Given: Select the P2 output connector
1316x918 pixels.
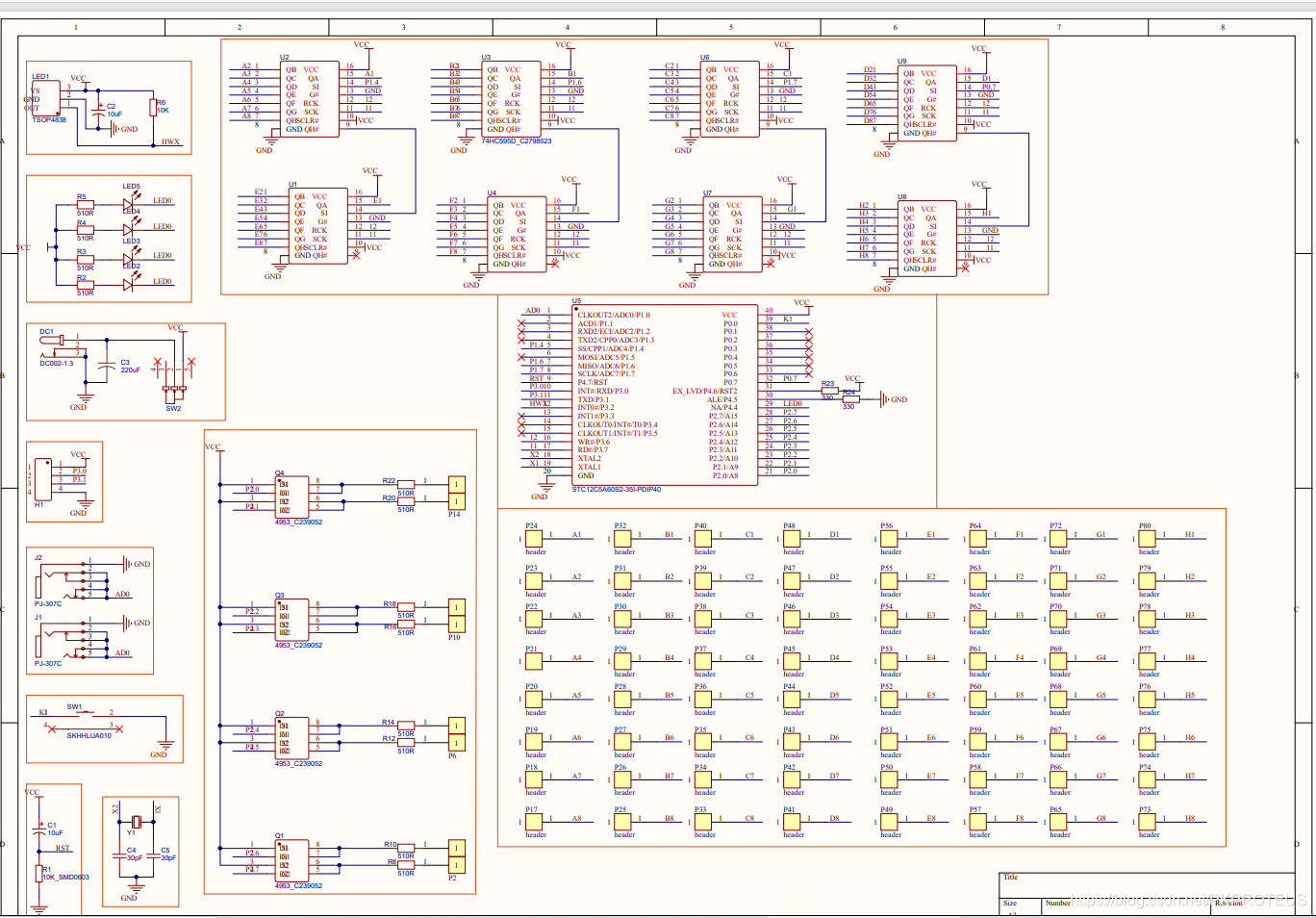Looking at the screenshot, I should point(457,856).
